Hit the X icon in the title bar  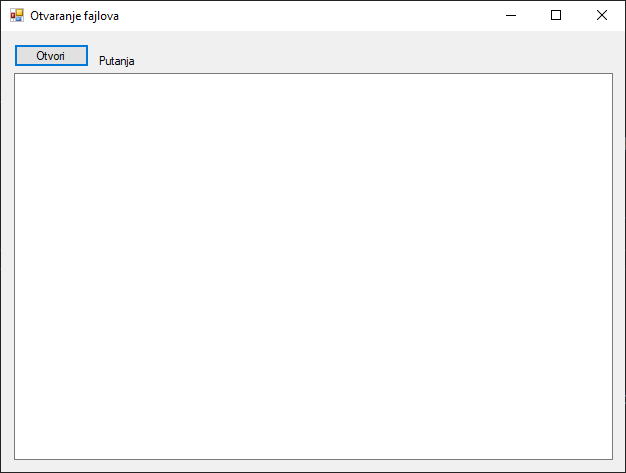pyautogui.click(x=601, y=16)
